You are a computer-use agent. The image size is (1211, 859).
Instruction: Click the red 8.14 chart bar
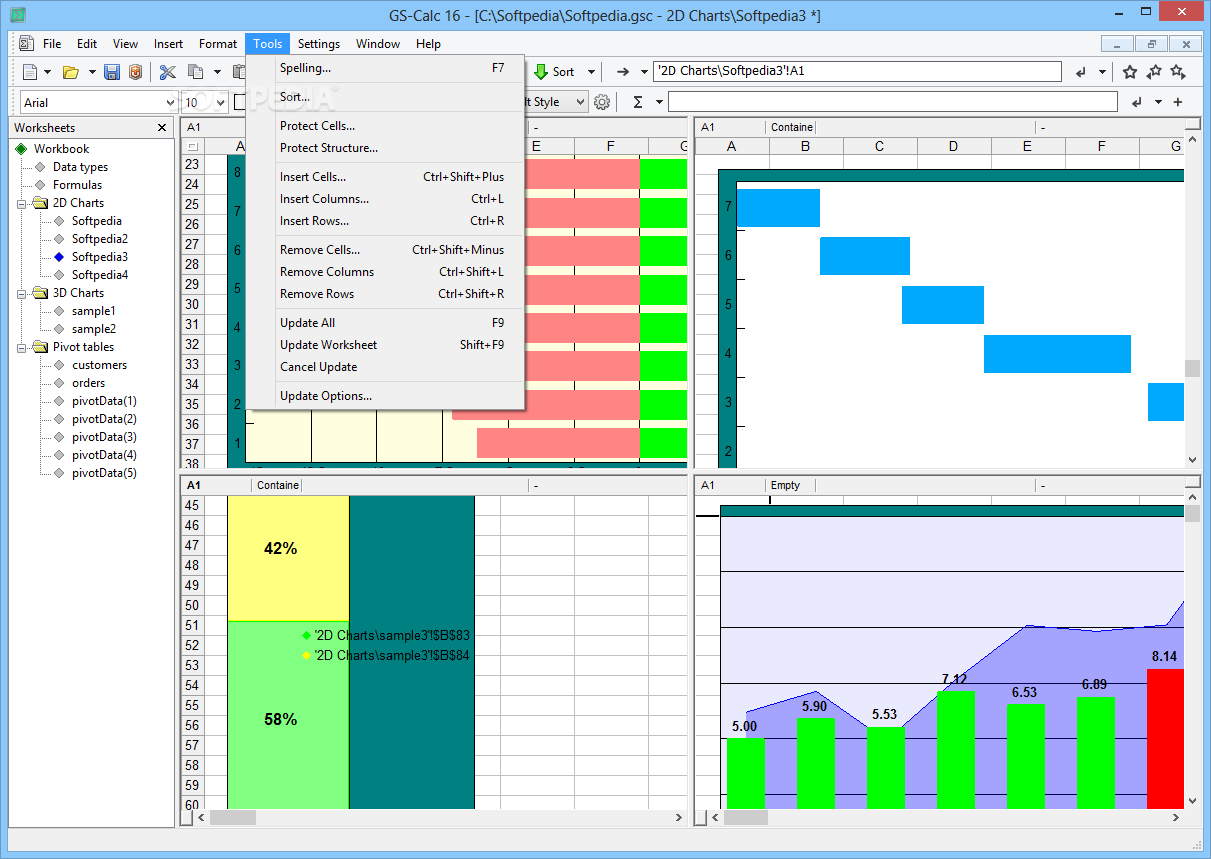(1165, 738)
